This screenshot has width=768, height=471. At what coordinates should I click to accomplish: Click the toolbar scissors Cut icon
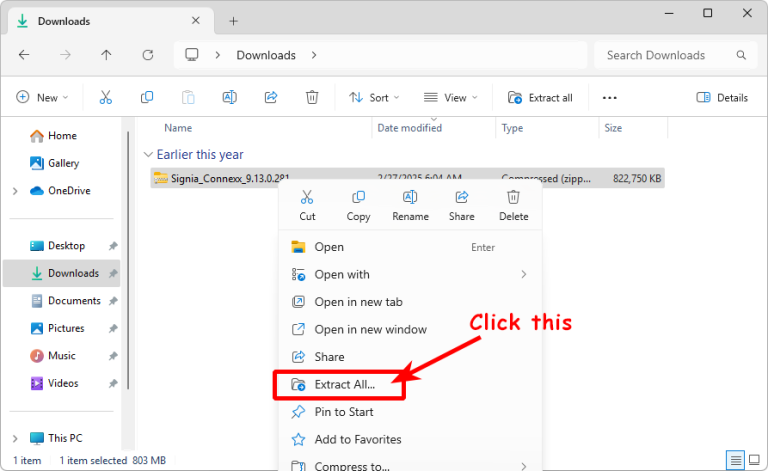(x=105, y=97)
